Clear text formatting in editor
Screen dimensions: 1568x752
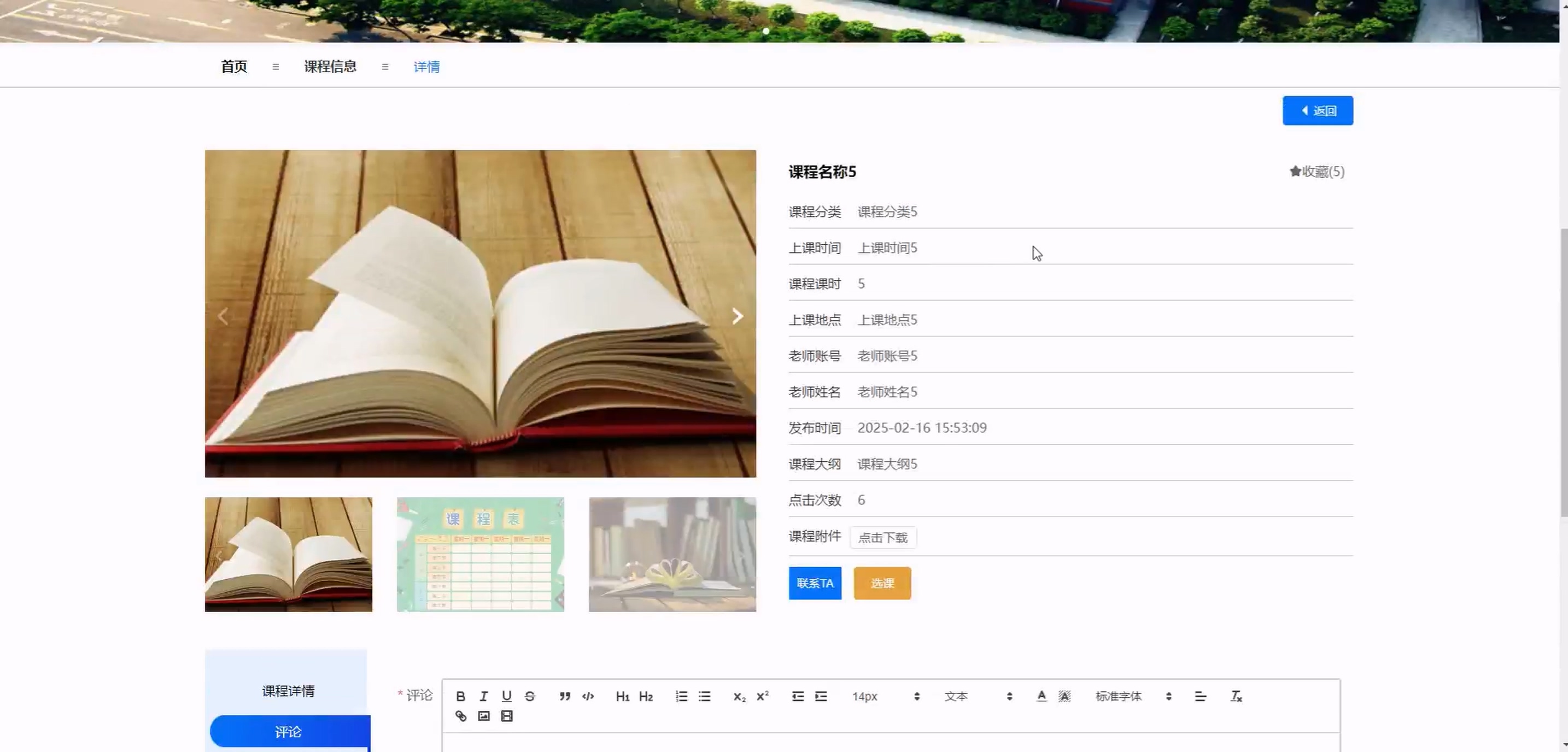click(x=1236, y=696)
